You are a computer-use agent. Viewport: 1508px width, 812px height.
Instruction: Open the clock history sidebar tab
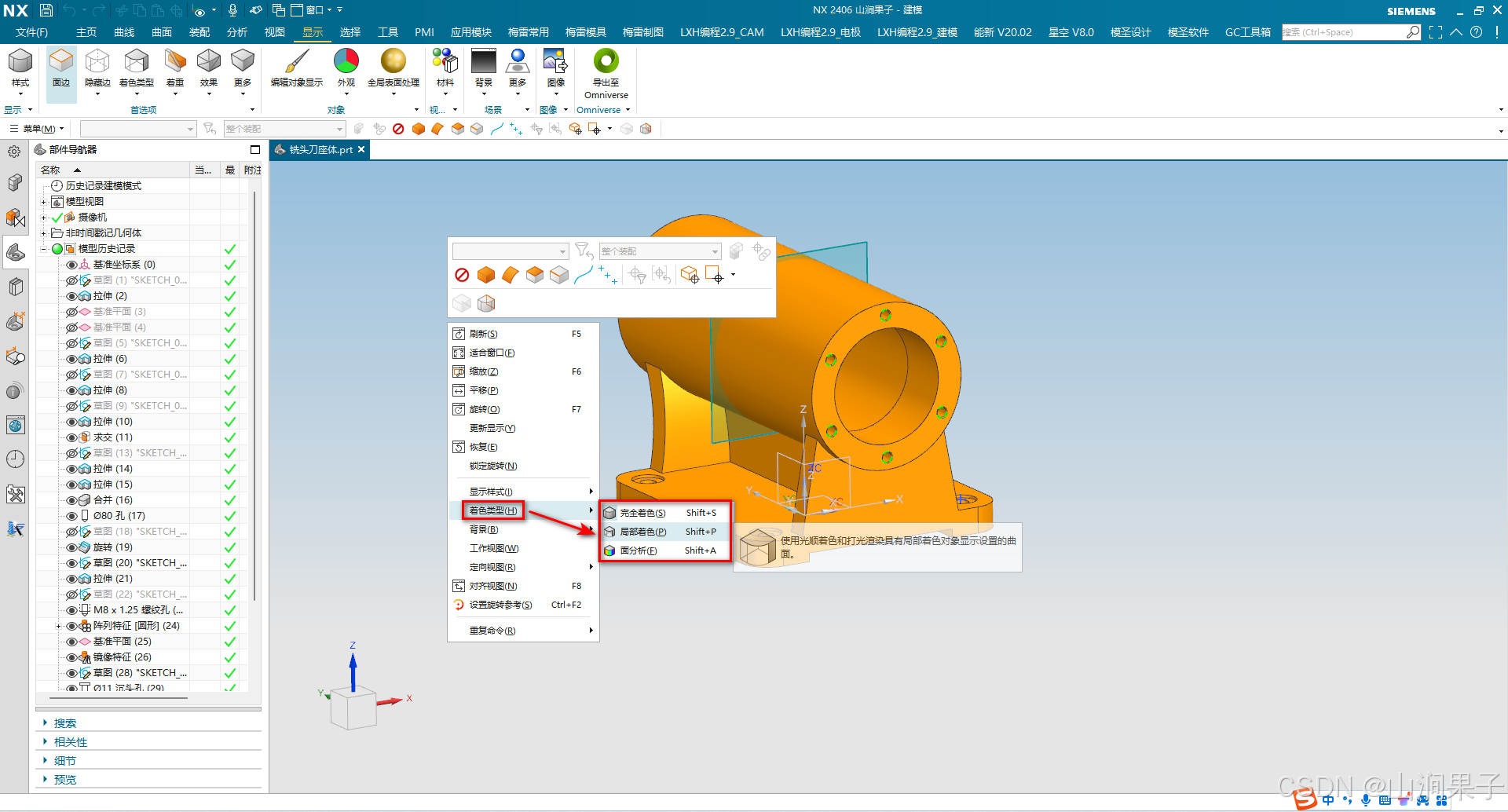(x=15, y=459)
